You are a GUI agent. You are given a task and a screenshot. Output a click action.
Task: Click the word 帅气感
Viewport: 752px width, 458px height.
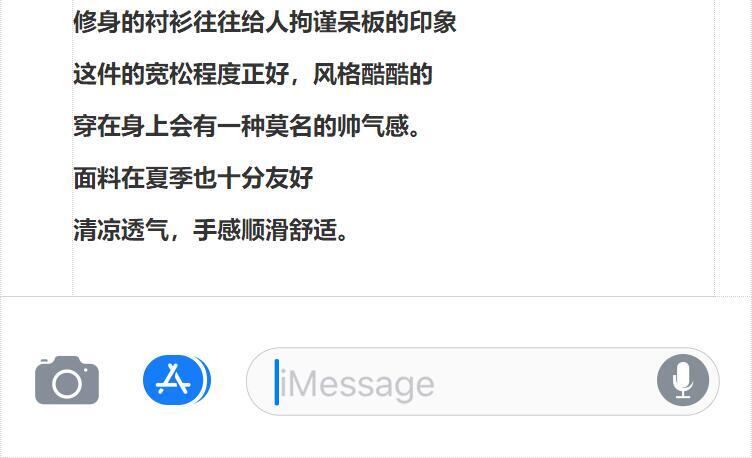[373, 126]
